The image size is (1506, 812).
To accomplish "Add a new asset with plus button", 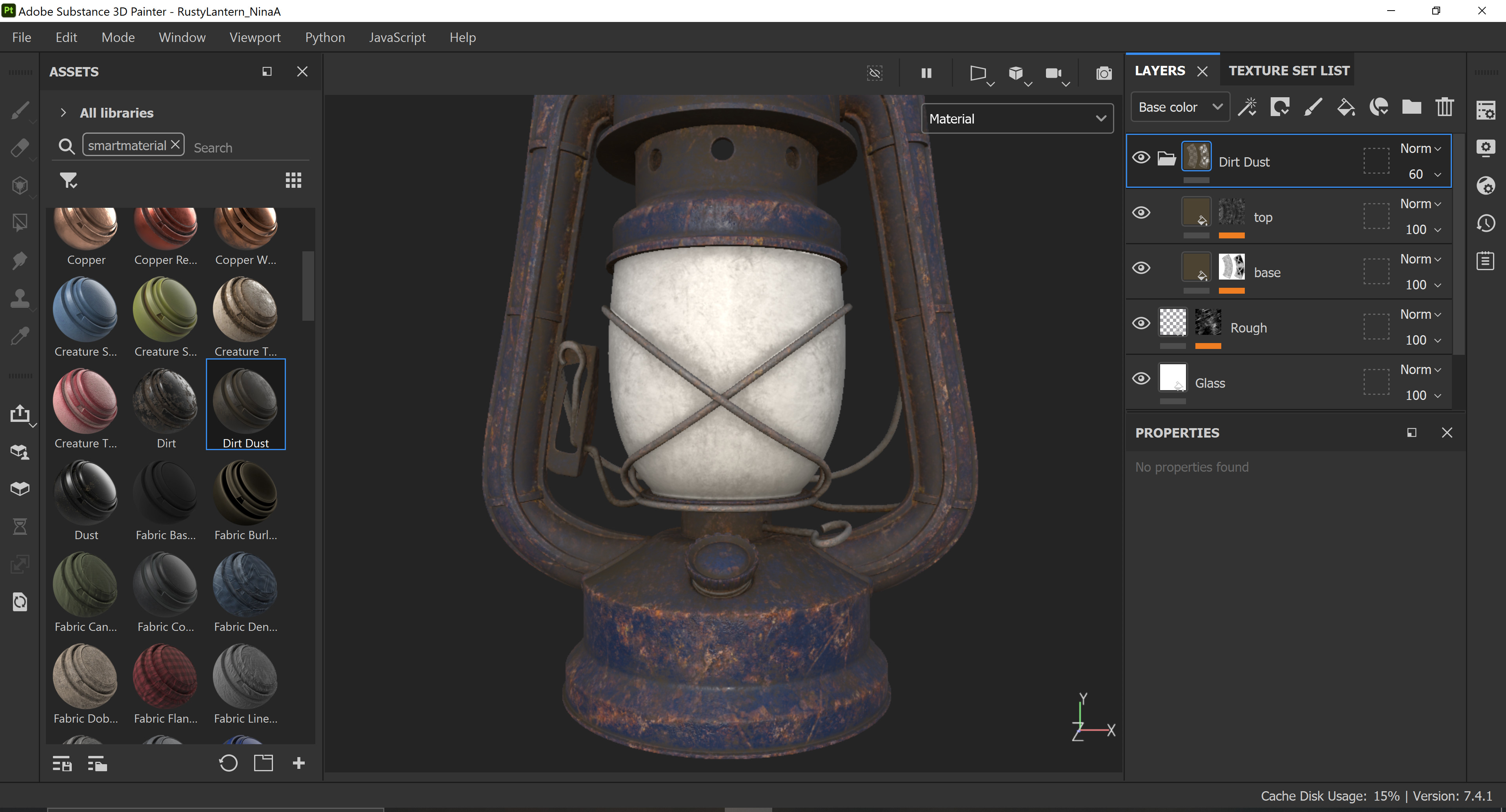I will [299, 763].
